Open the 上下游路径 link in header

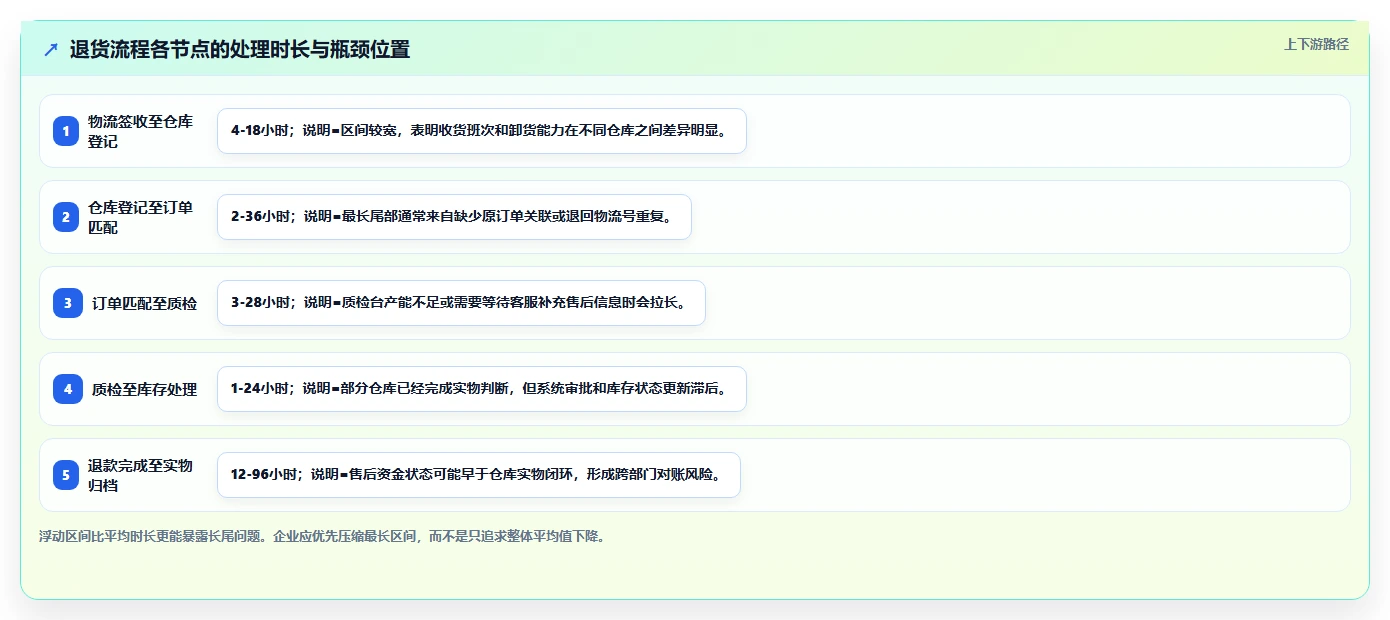(1316, 44)
